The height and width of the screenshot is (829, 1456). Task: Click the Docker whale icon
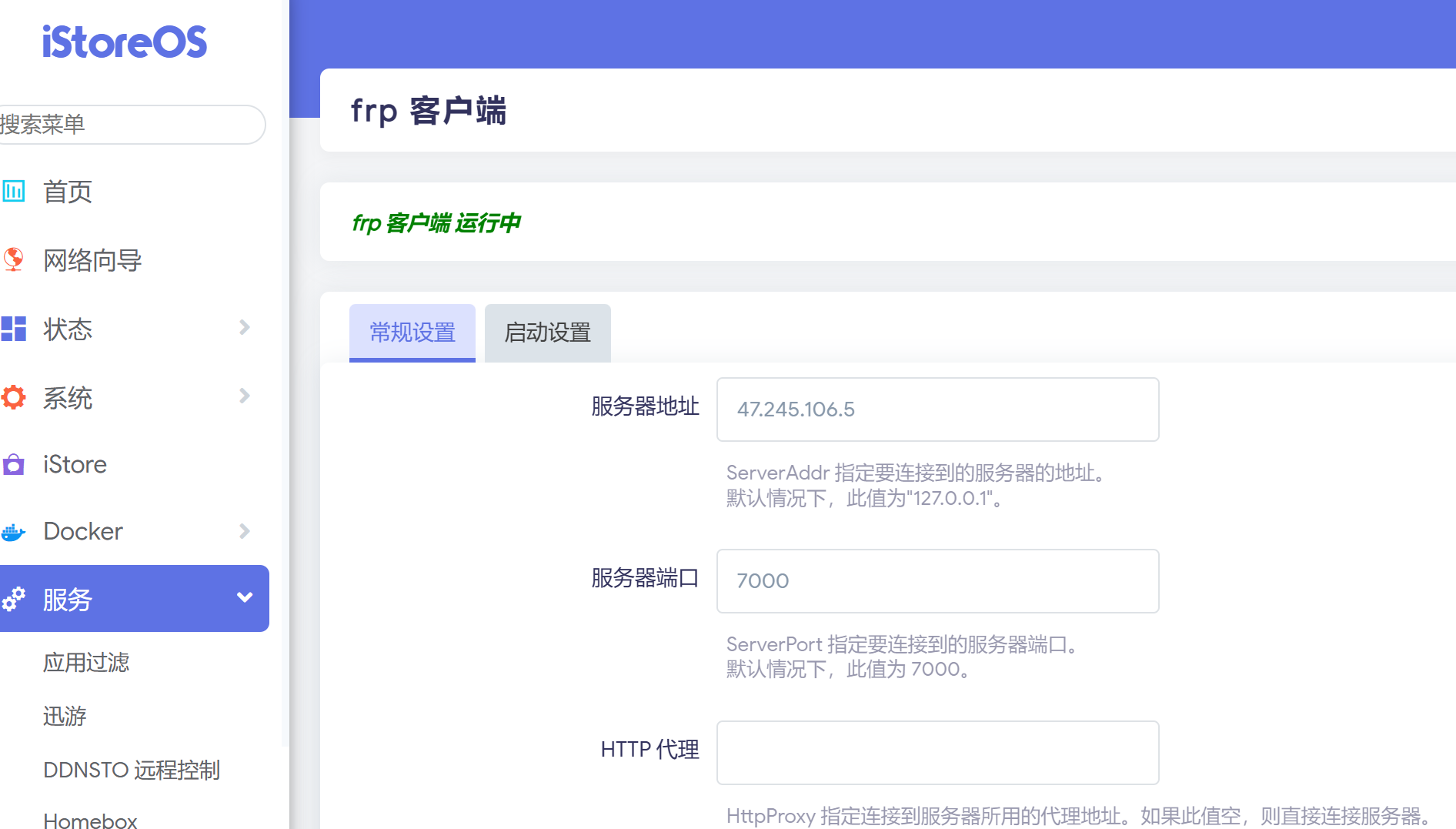13,531
